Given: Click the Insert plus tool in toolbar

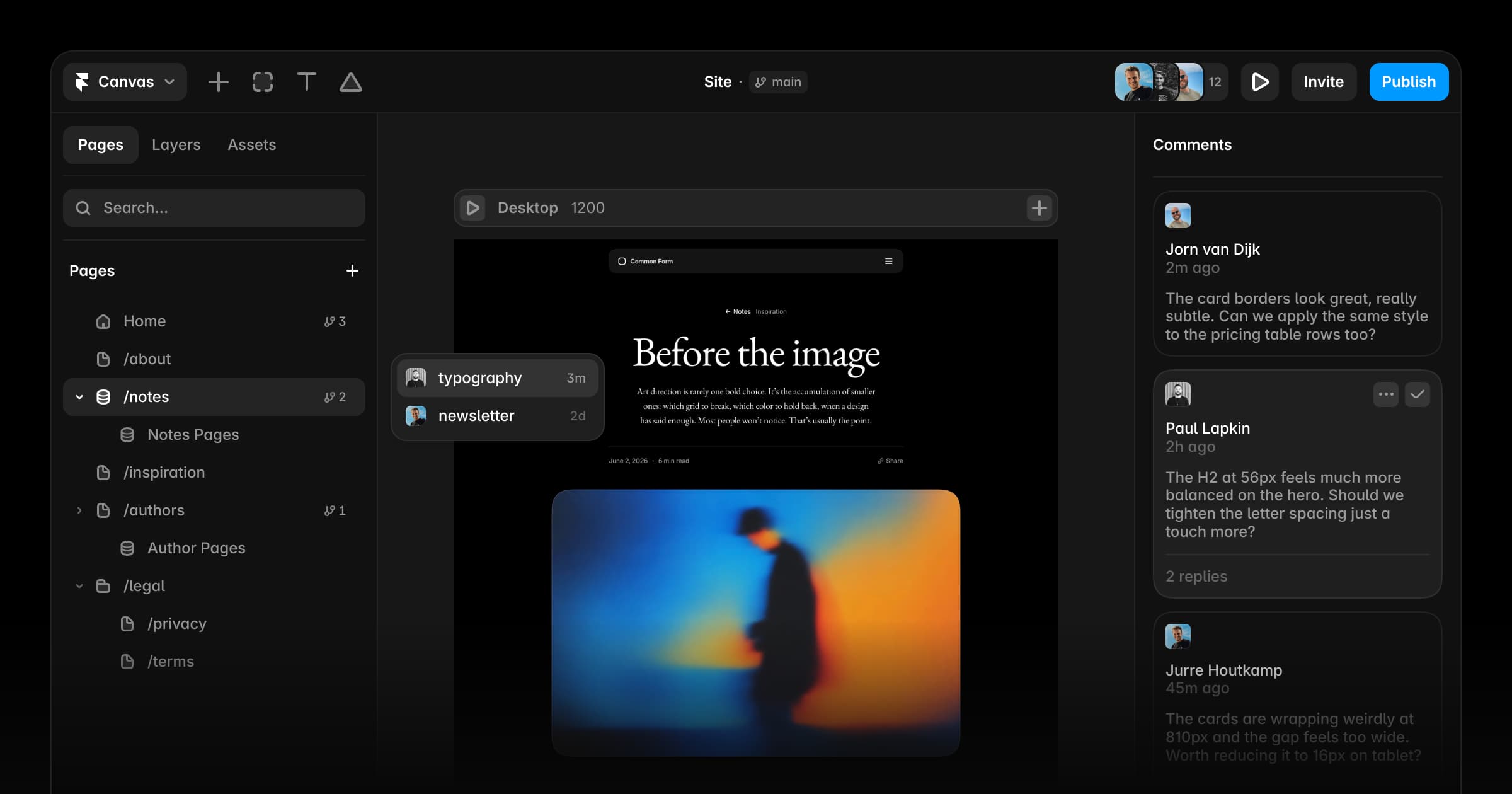Looking at the screenshot, I should tap(219, 82).
